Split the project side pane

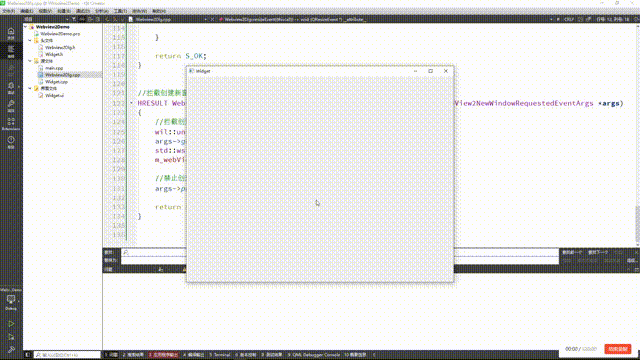(90, 19)
